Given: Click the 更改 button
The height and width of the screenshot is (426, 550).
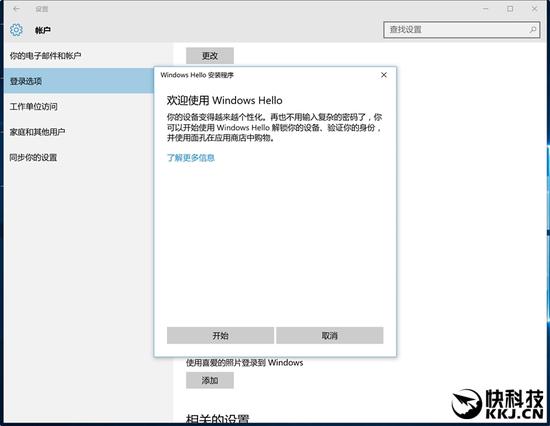Looking at the screenshot, I should 210,55.
